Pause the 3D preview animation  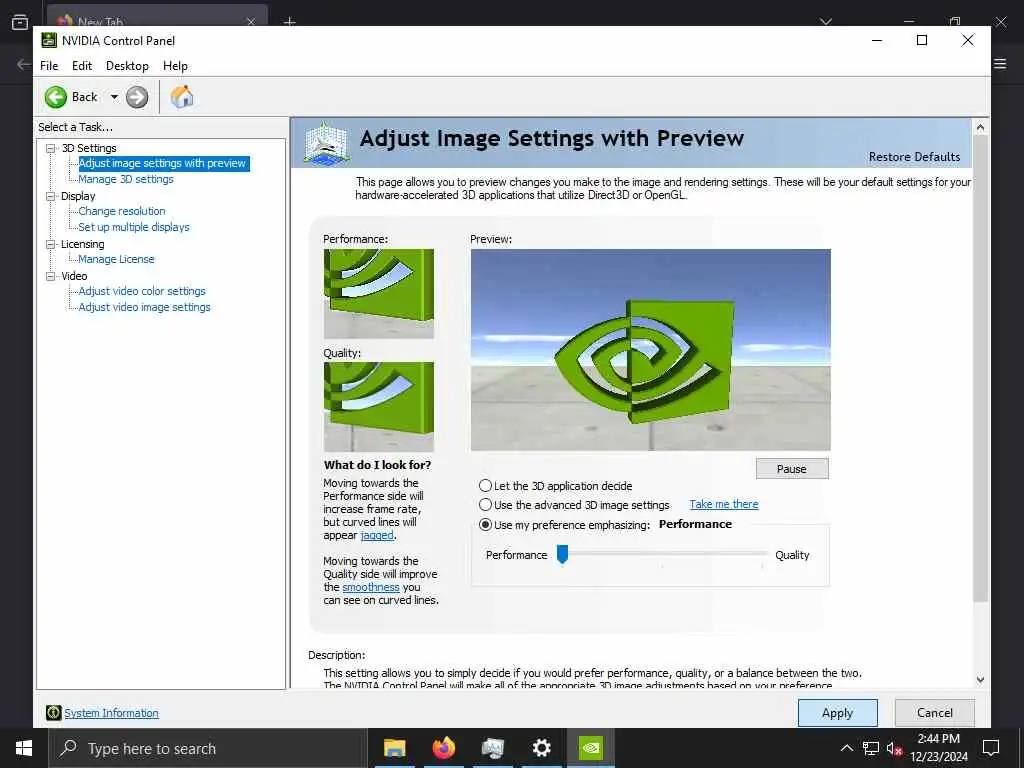[x=792, y=469]
